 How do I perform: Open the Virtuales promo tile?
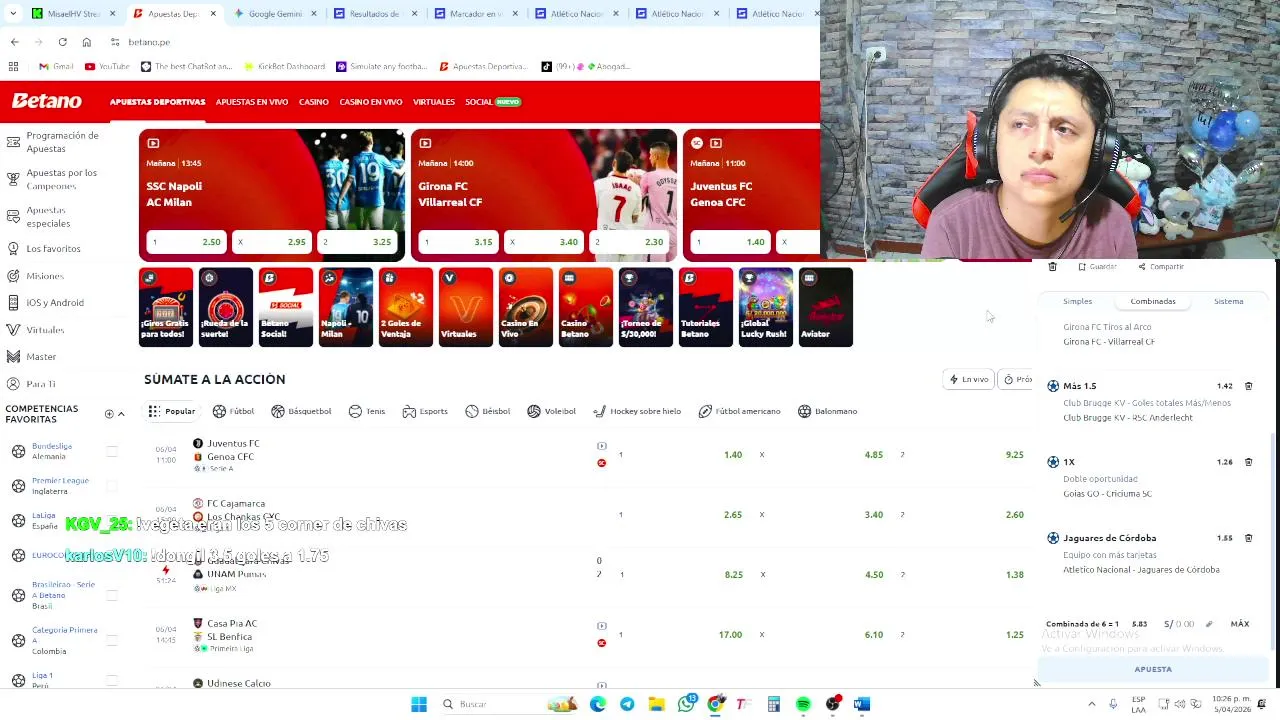click(x=466, y=307)
